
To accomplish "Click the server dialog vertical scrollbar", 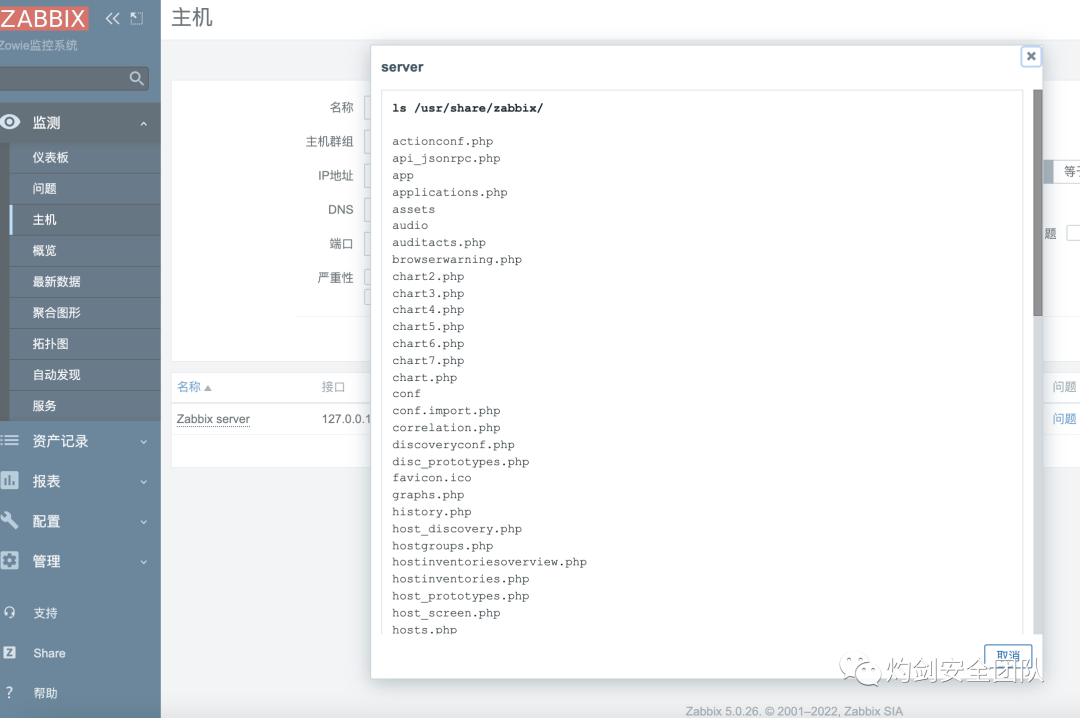I will pos(1038,203).
